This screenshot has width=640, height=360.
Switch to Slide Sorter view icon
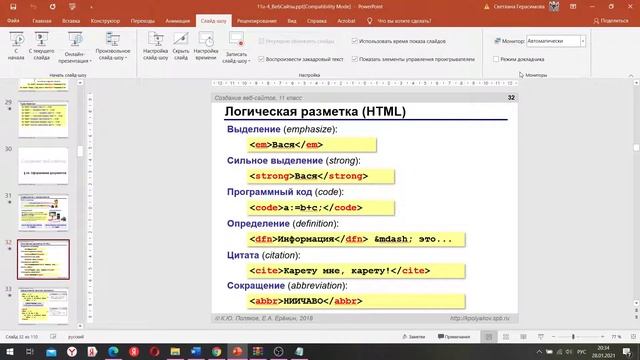coord(506,337)
